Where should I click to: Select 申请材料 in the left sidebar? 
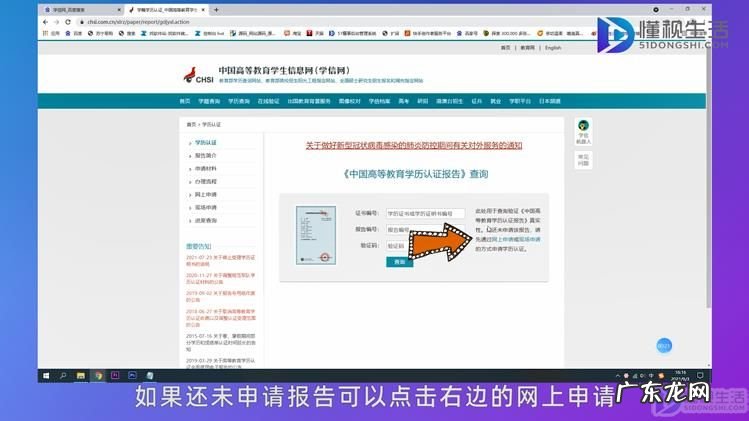click(x=206, y=169)
